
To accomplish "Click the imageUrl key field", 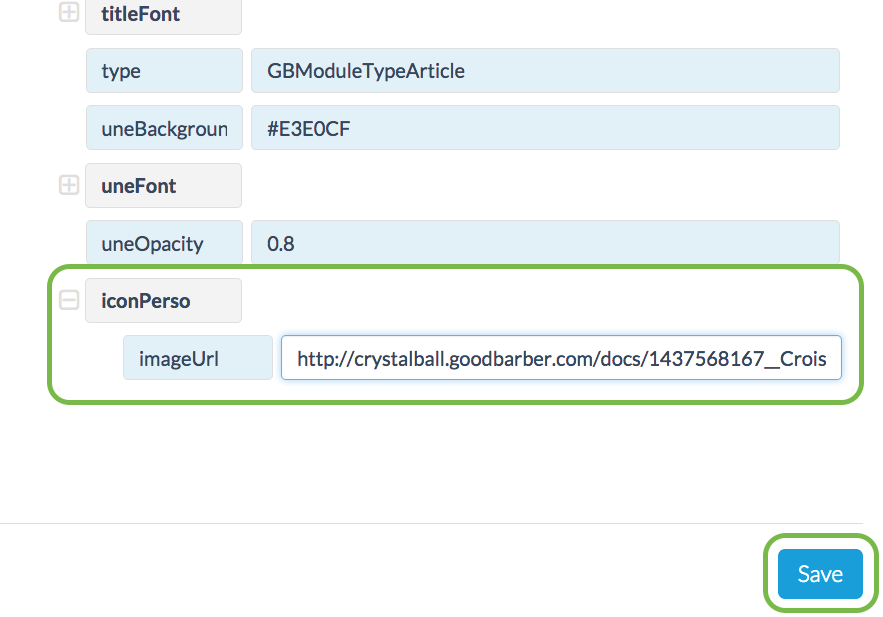I will 198,358.
